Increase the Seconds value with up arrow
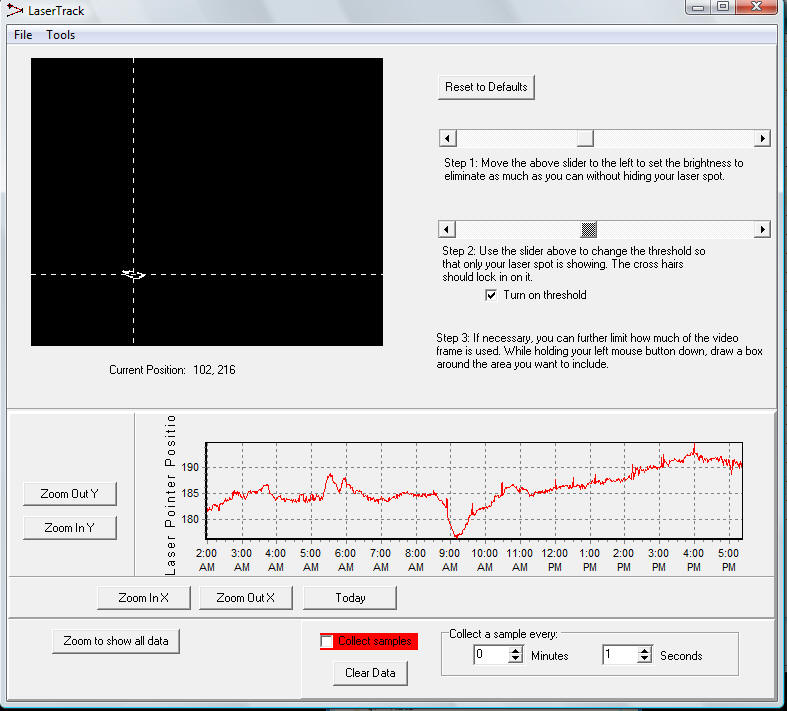Viewport: 787px width, 711px height. [x=645, y=650]
